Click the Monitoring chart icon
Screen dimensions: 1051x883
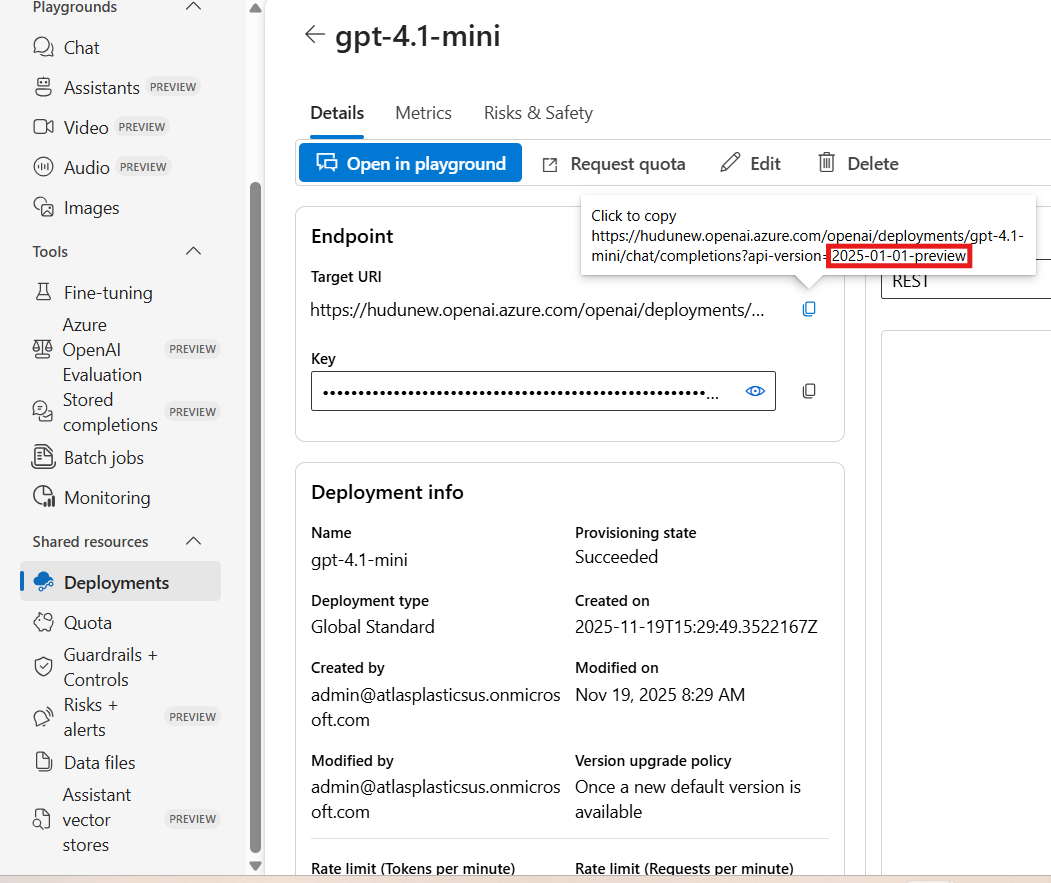pyautogui.click(x=44, y=497)
